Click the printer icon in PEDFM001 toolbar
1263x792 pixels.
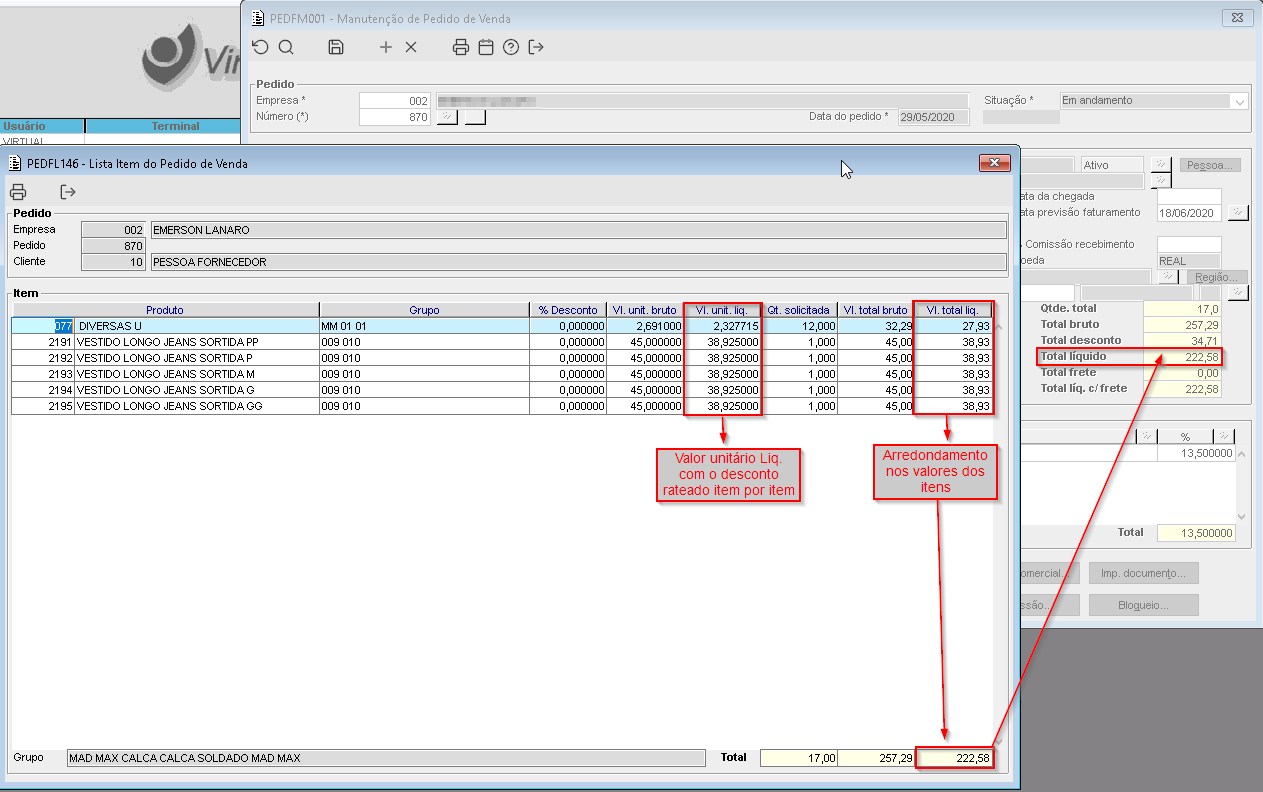click(461, 47)
